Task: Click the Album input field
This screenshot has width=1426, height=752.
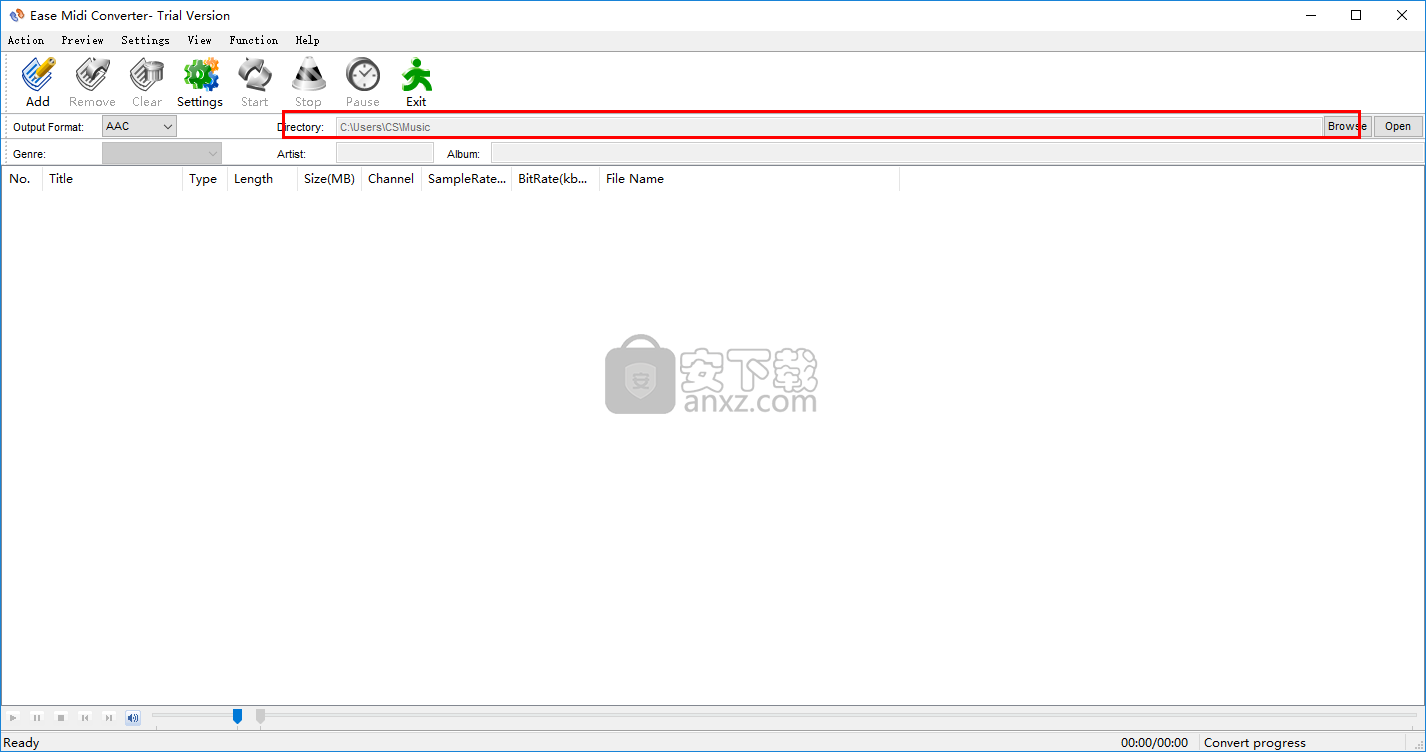Action: pyautogui.click(x=957, y=153)
